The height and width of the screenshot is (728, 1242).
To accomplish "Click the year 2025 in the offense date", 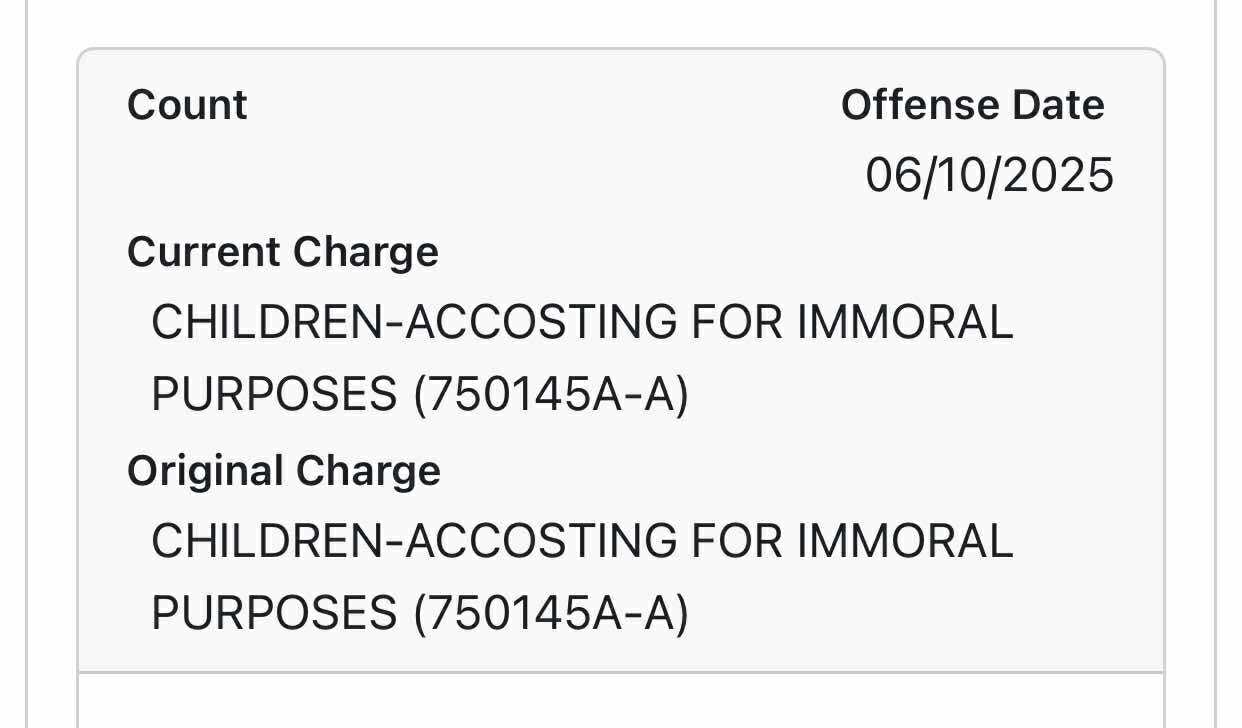I will 1059,176.
